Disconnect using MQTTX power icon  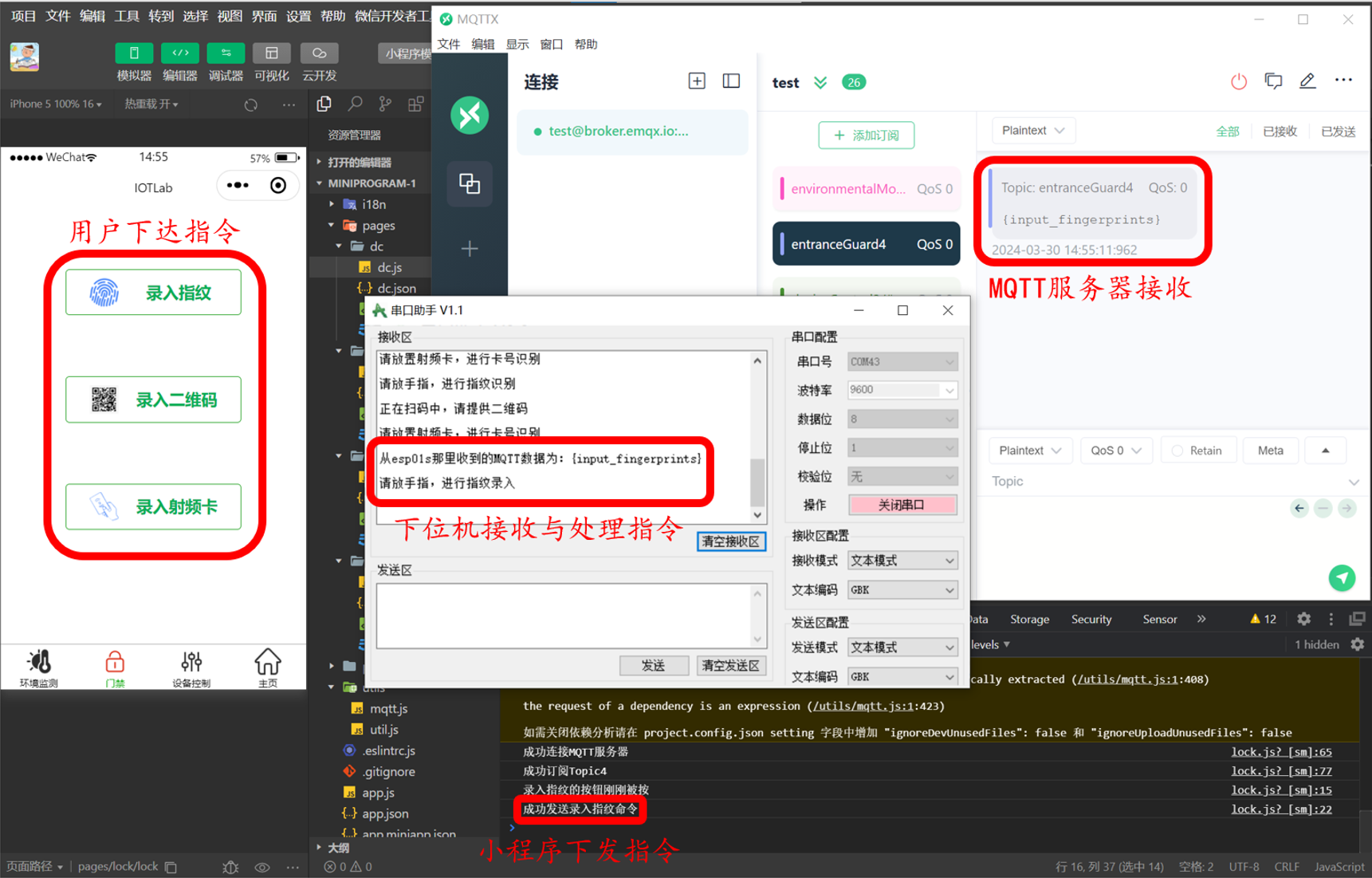tap(1239, 81)
